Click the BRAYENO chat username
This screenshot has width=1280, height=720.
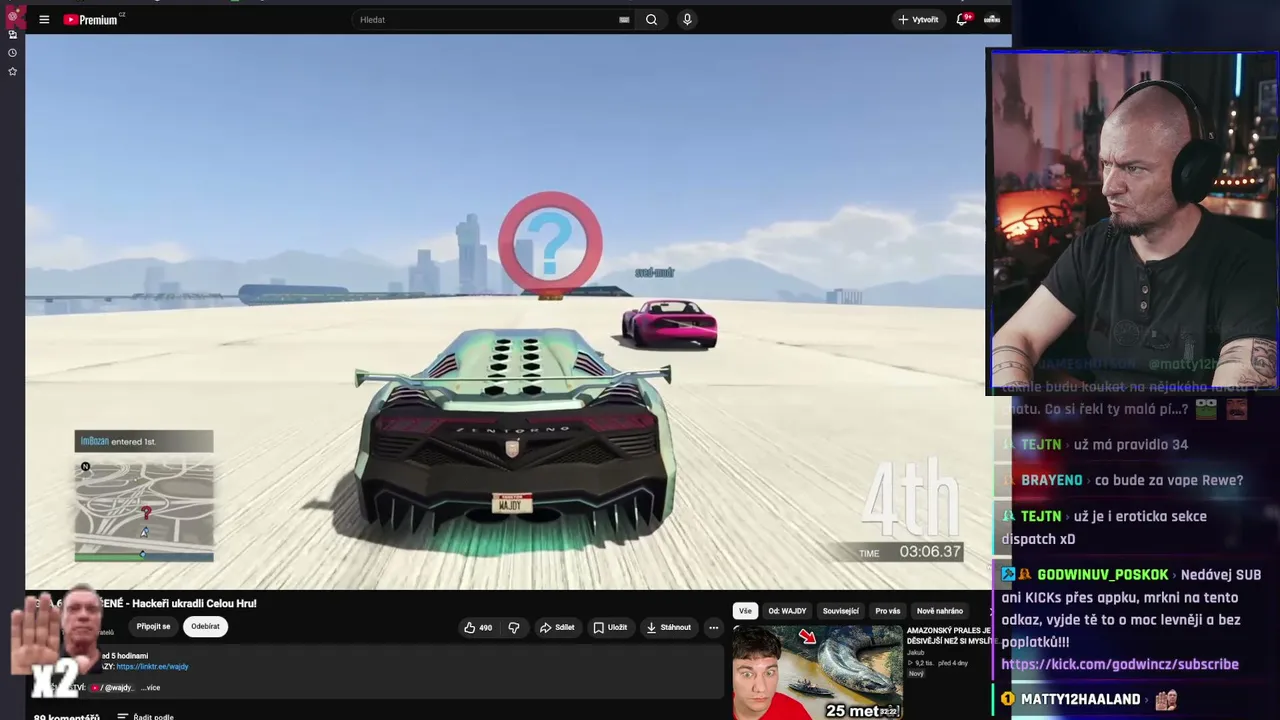(x=1052, y=481)
